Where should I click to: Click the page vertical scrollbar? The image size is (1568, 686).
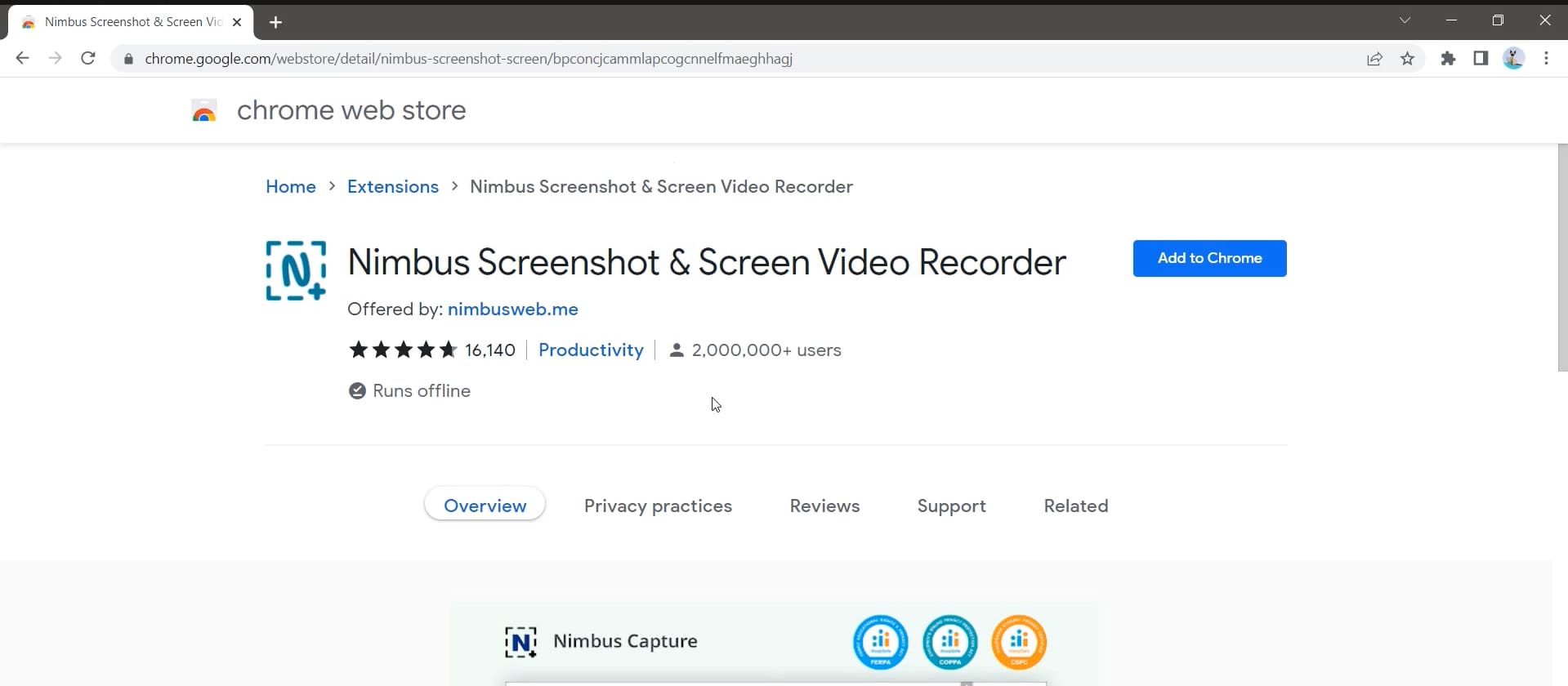point(1562,257)
